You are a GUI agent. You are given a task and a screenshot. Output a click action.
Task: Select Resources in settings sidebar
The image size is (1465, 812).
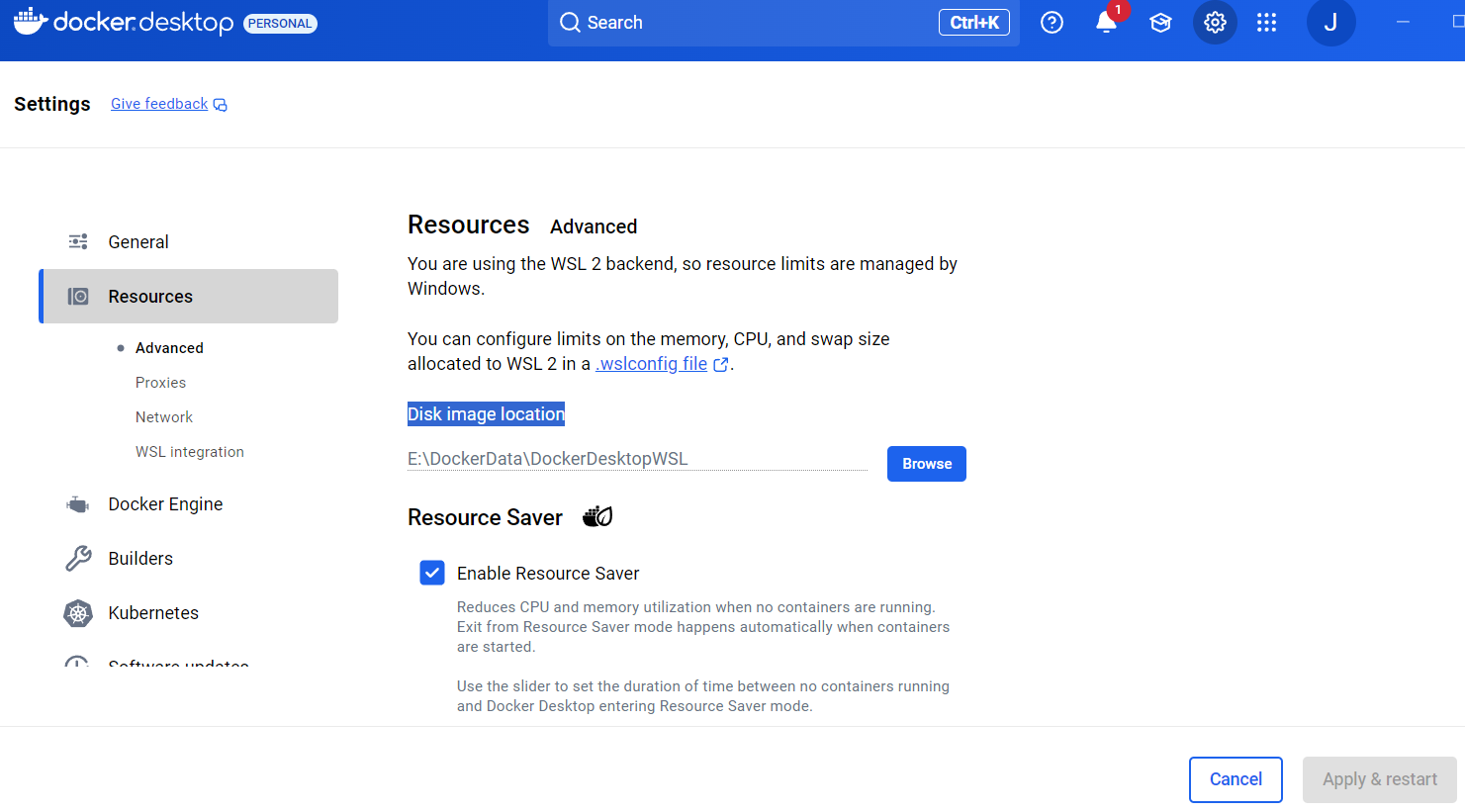point(188,296)
